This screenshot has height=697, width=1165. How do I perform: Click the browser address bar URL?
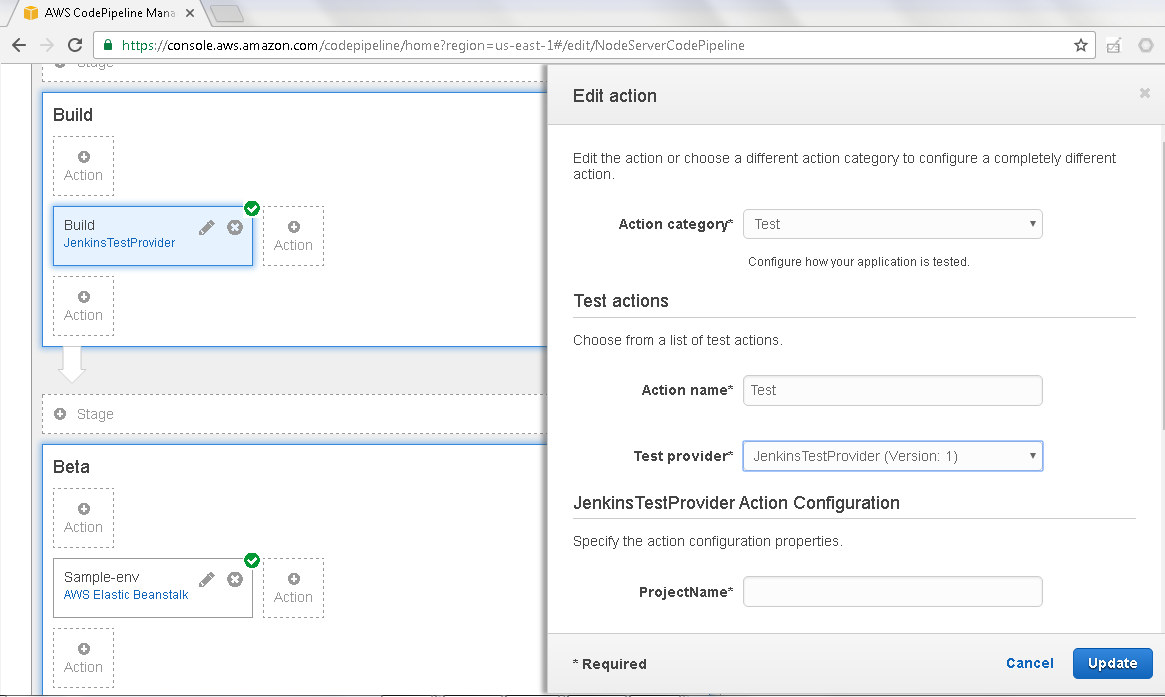[x=433, y=45]
